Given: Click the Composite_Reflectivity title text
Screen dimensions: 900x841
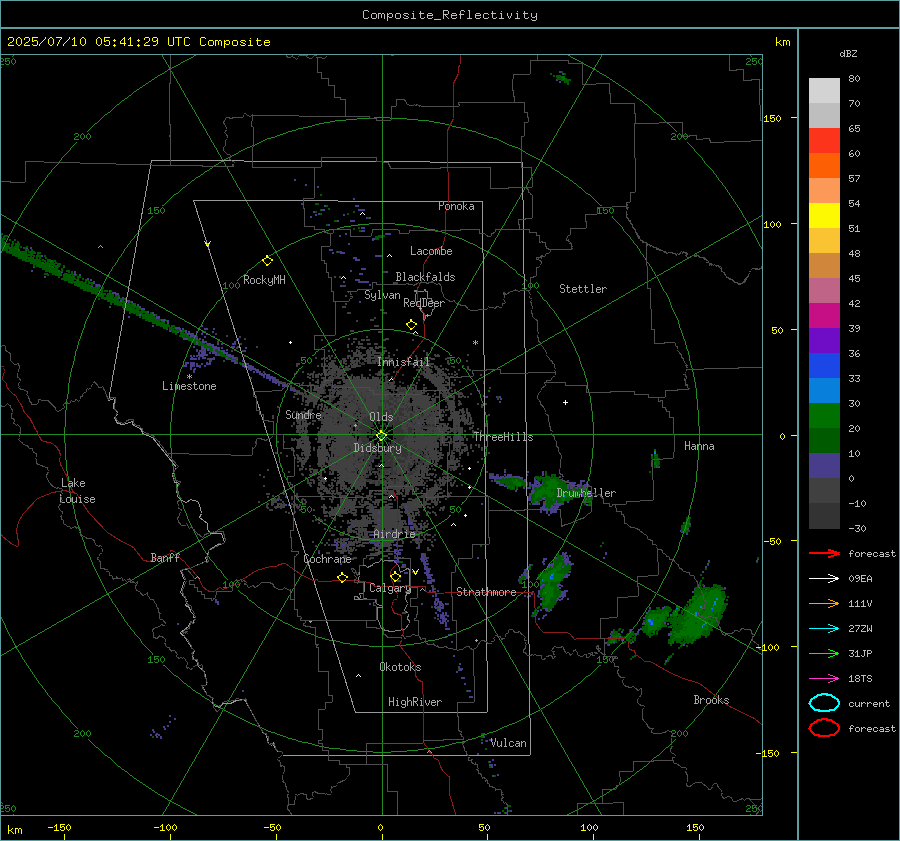Looking at the screenshot, I should click(449, 15).
